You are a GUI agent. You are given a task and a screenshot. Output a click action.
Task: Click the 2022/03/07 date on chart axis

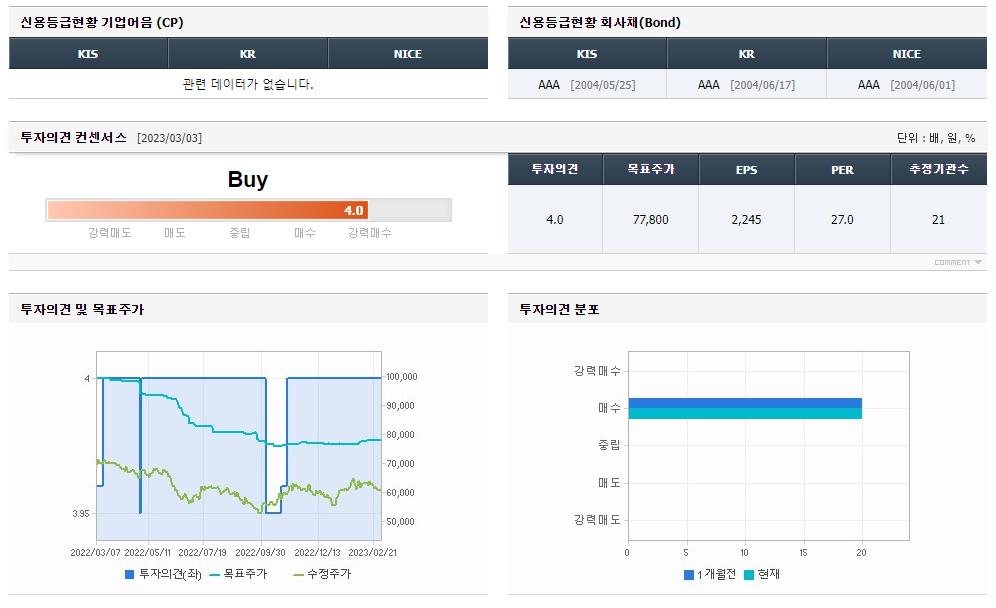point(95,552)
